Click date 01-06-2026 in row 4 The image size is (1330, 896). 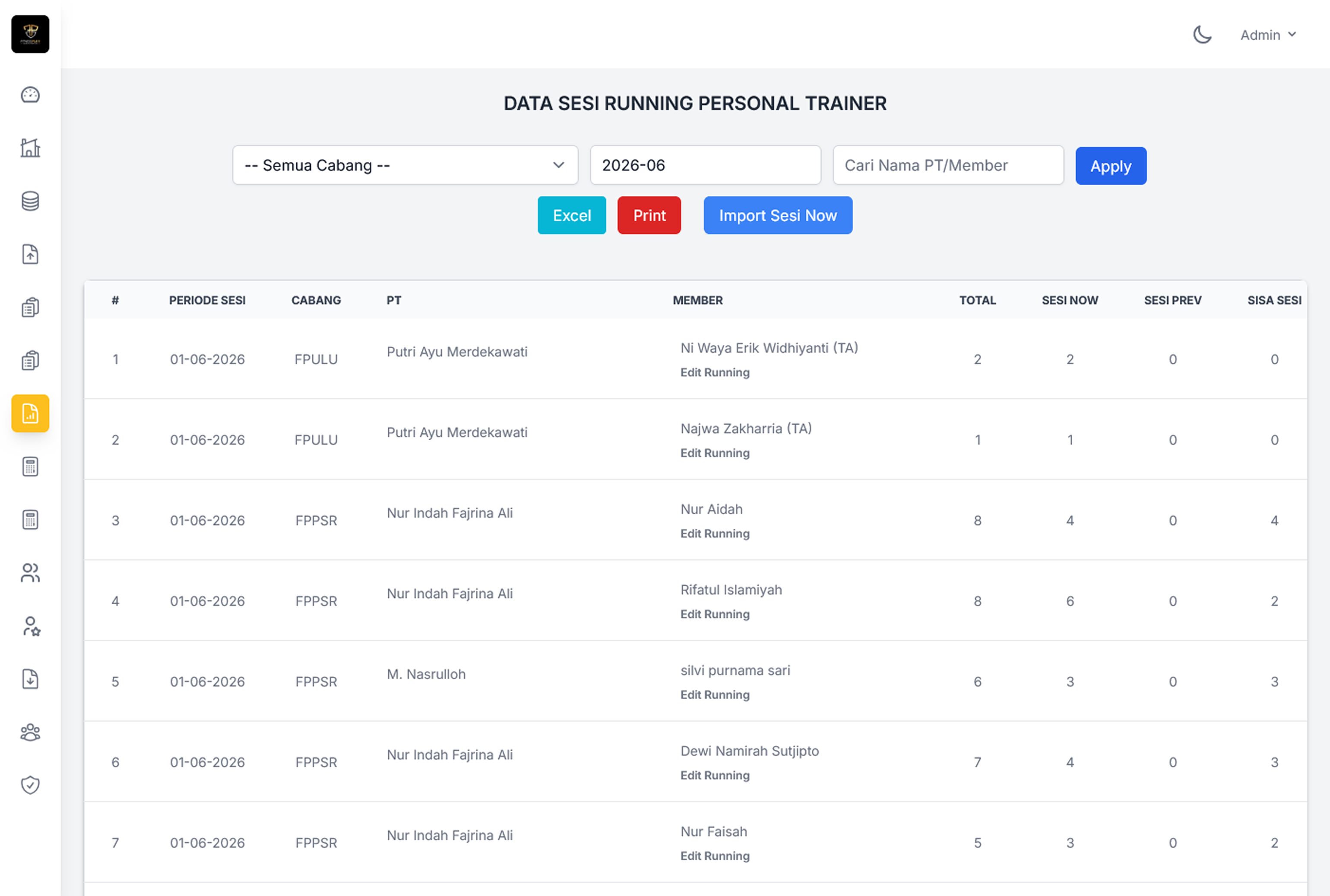coord(207,601)
